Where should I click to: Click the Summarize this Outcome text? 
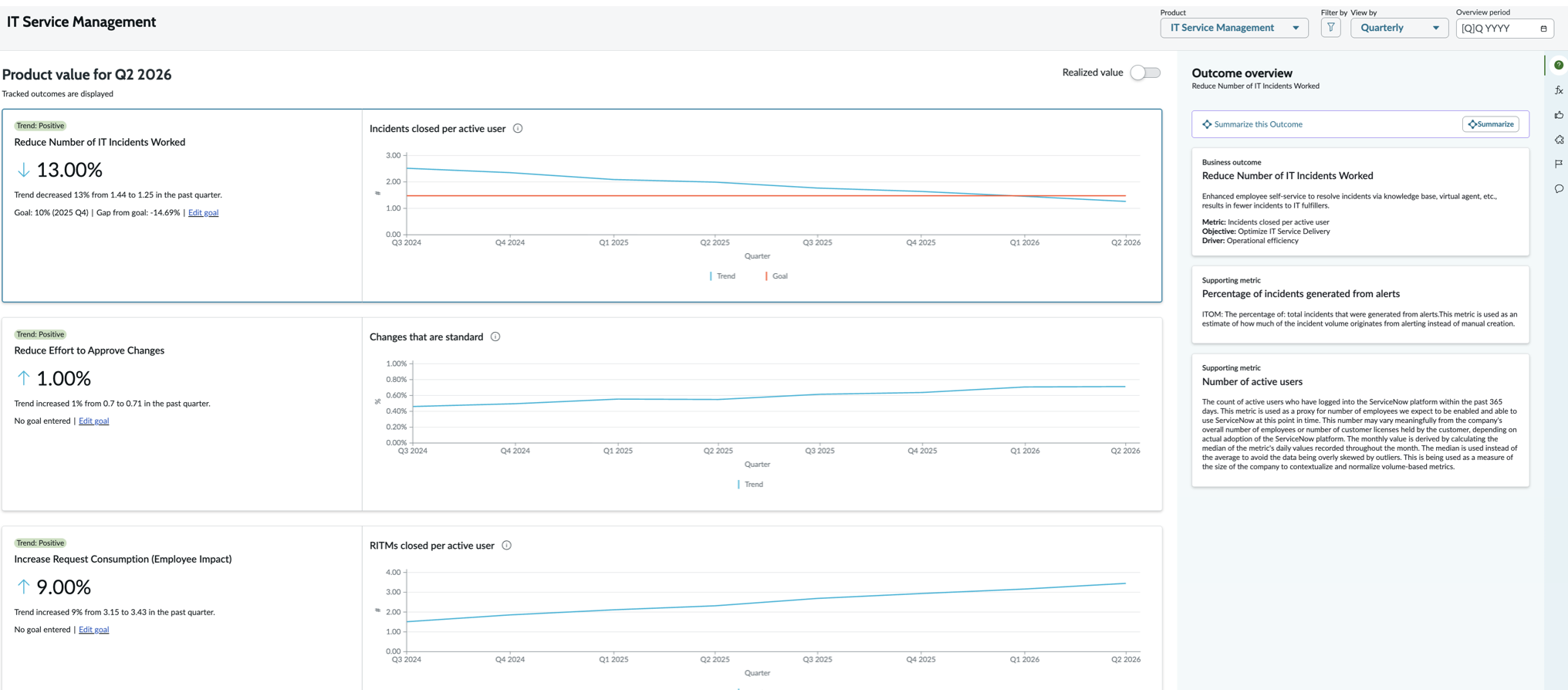pyautogui.click(x=1258, y=124)
